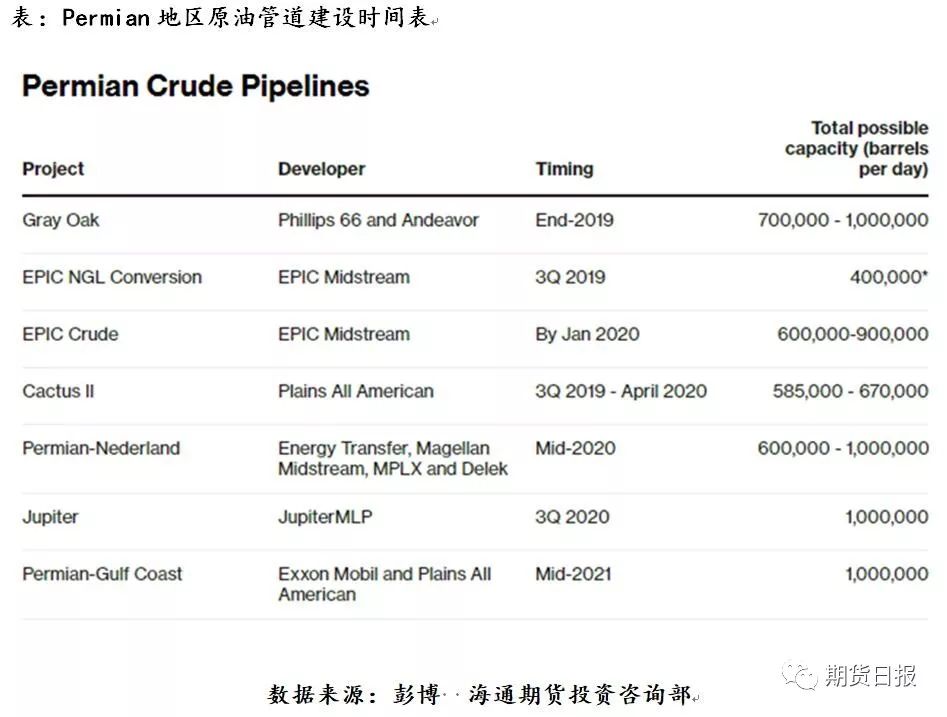Click 'Exxon Mobil and Plains All American' cell
The width and height of the screenshot is (947, 717).
(385, 584)
